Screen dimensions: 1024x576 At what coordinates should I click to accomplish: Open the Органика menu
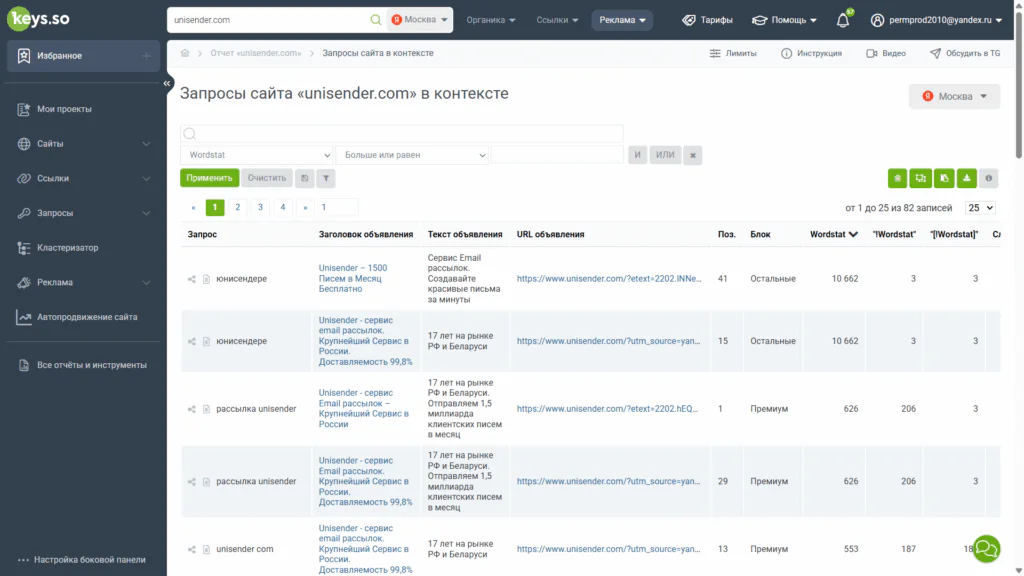(x=490, y=20)
